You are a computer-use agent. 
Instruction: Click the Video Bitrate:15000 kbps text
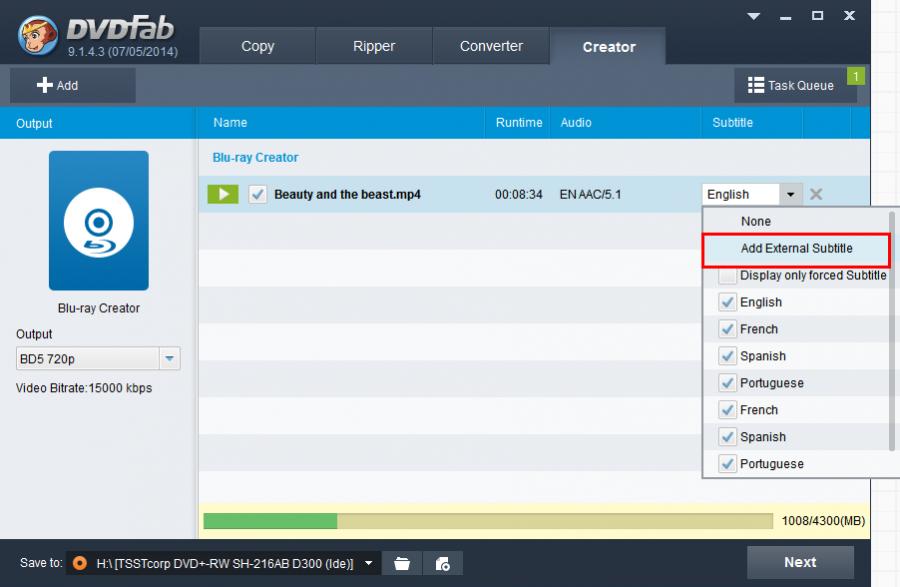[84, 388]
